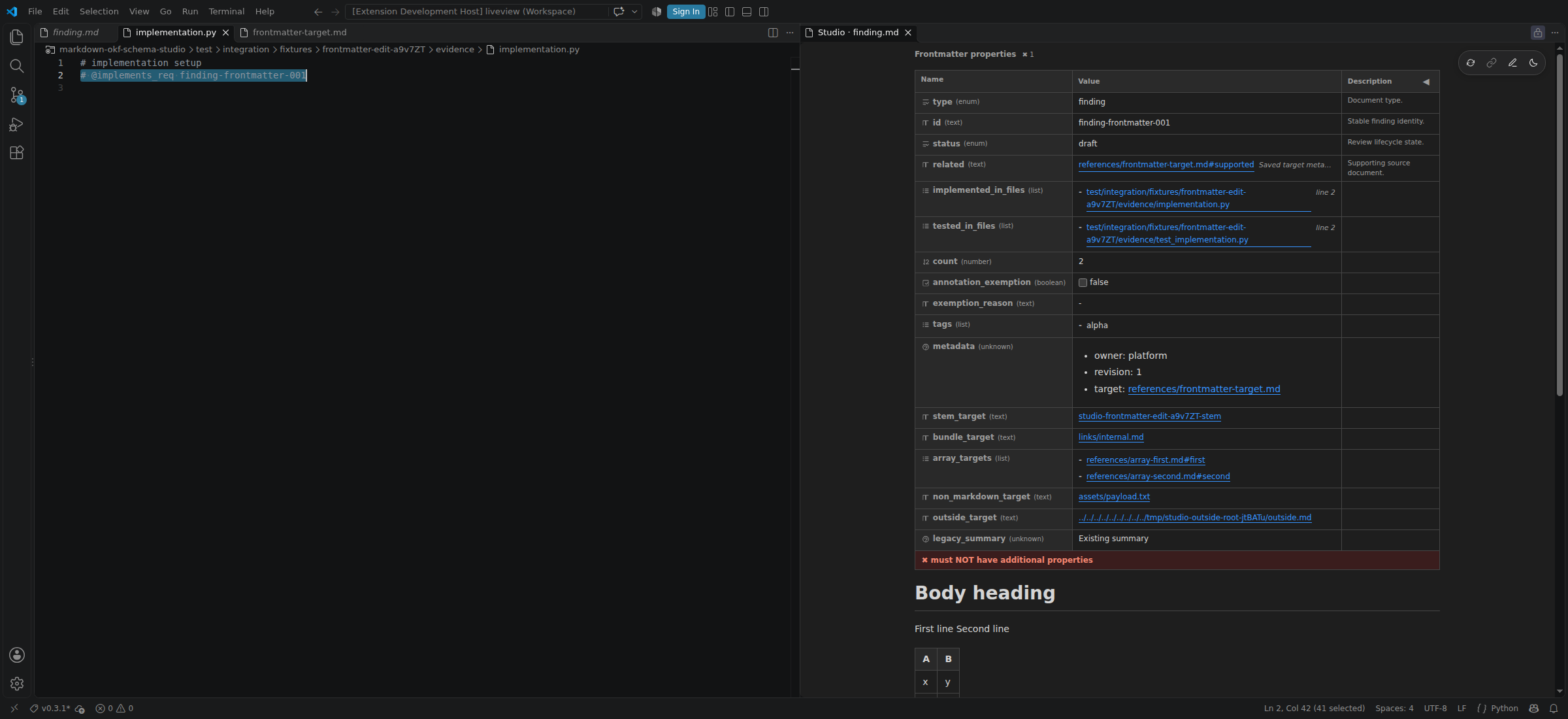This screenshot has height=719, width=1568.
Task: Click the Studio preview vertical scrollbar thumb
Action: [x=1560, y=226]
